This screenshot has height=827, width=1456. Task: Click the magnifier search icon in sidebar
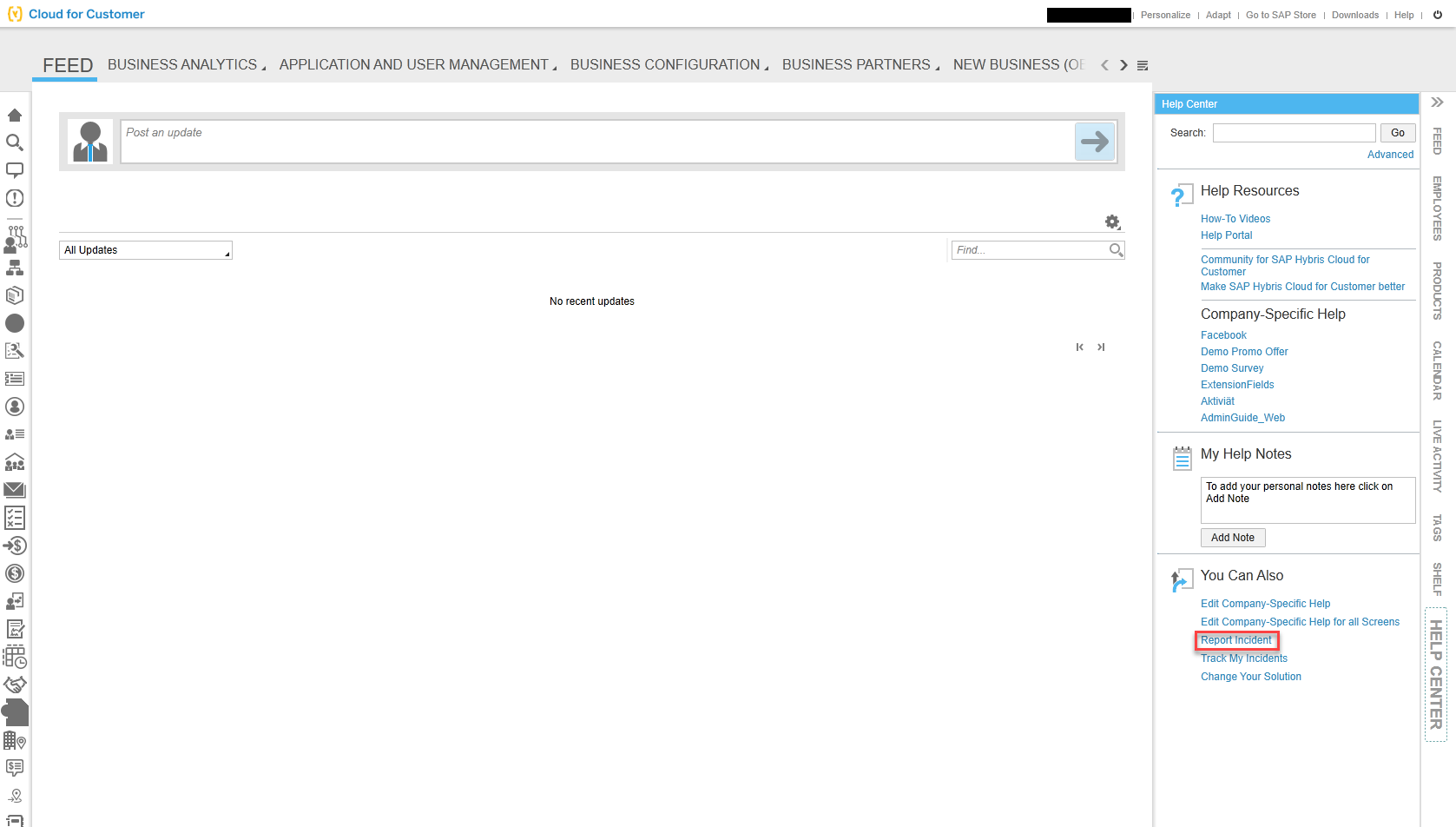(x=15, y=142)
